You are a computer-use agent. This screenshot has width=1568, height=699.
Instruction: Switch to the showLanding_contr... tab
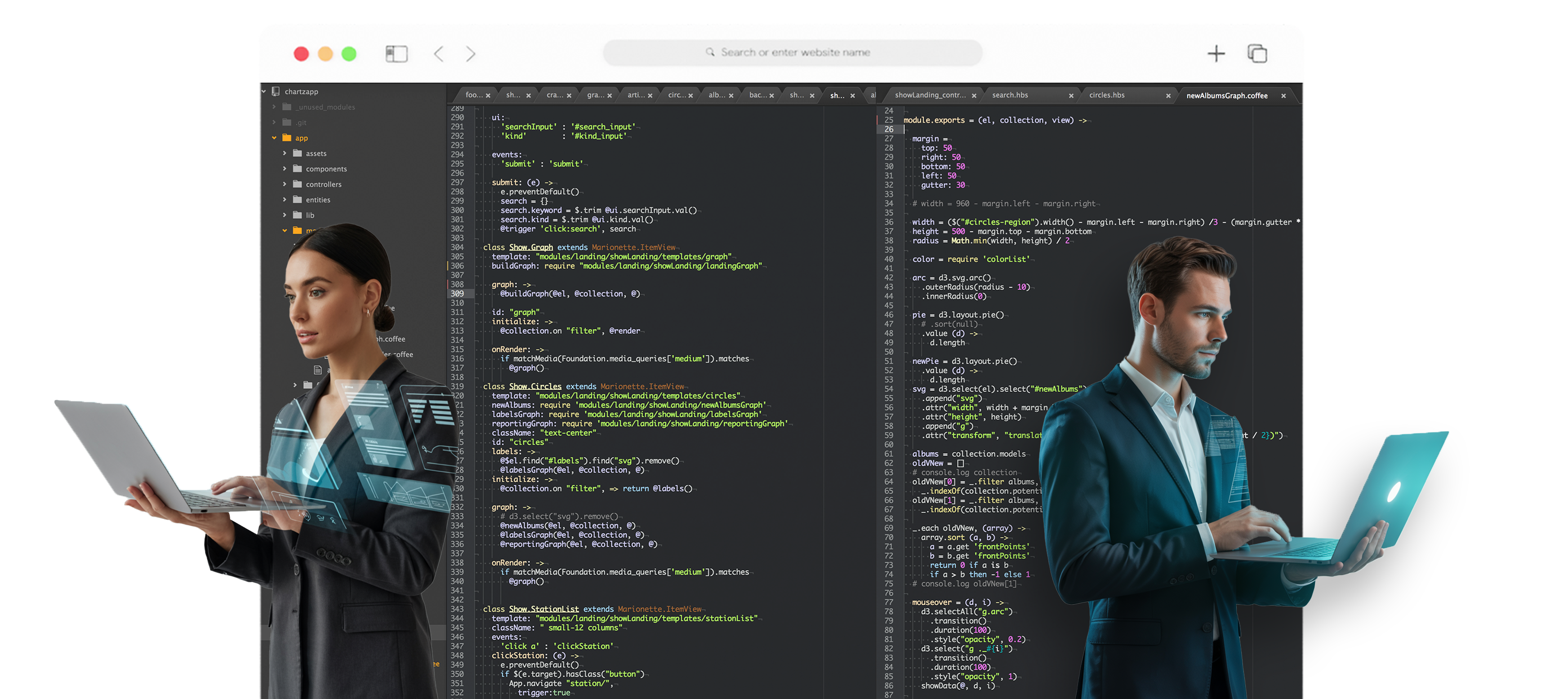click(930, 95)
